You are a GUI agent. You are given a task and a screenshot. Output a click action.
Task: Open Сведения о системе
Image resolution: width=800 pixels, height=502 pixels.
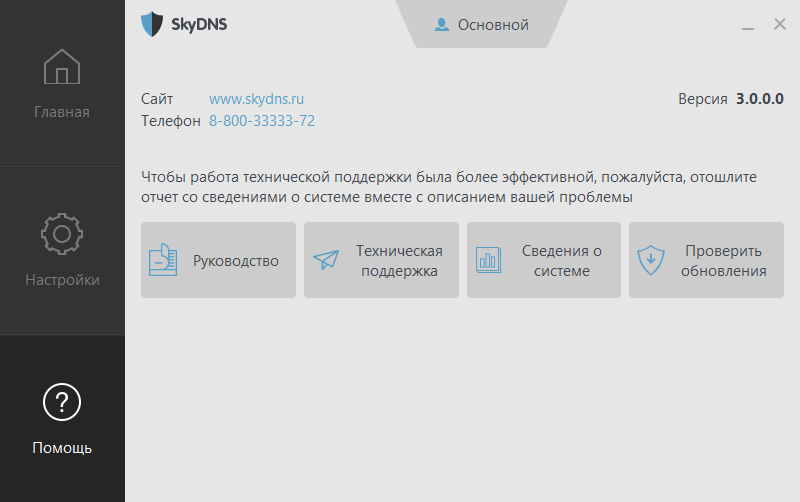(x=544, y=260)
